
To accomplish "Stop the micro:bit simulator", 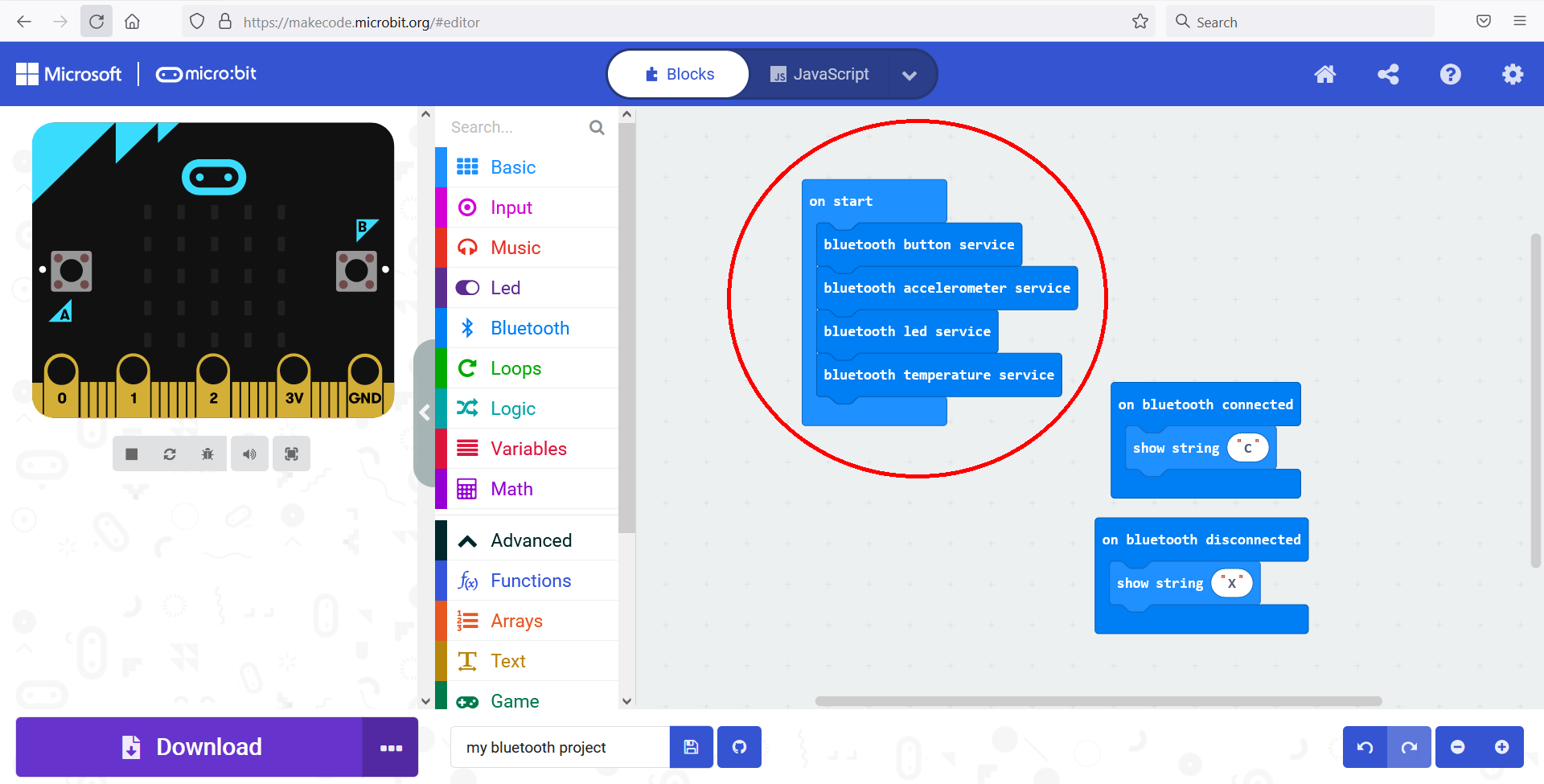I will coord(132,454).
